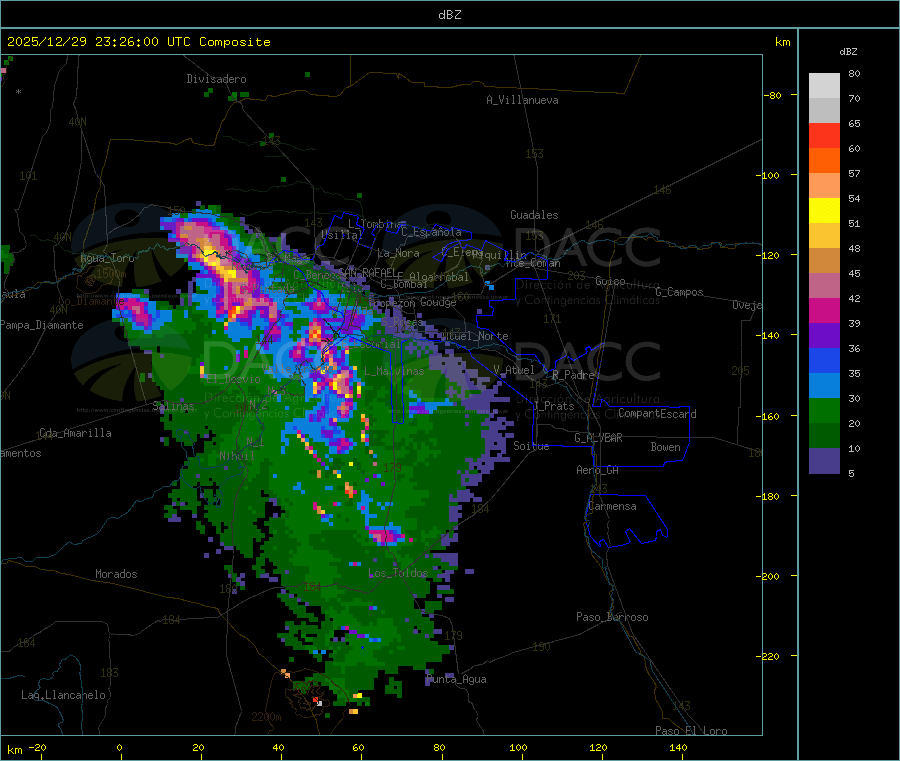900x761 pixels.
Task: Select the 'Soitue' map label
Action: [x=531, y=446]
